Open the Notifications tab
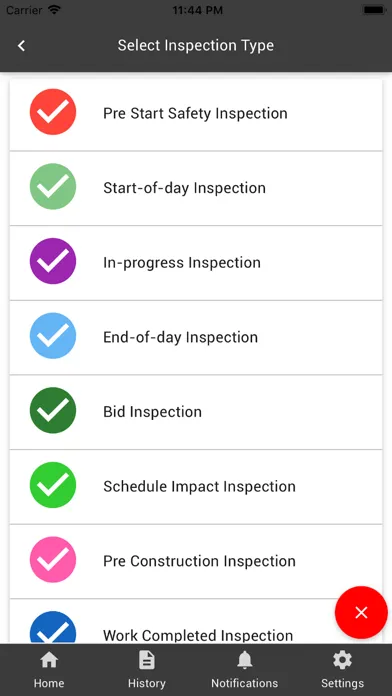Screen dimensions: 392x696 pyautogui.click(x=245, y=670)
